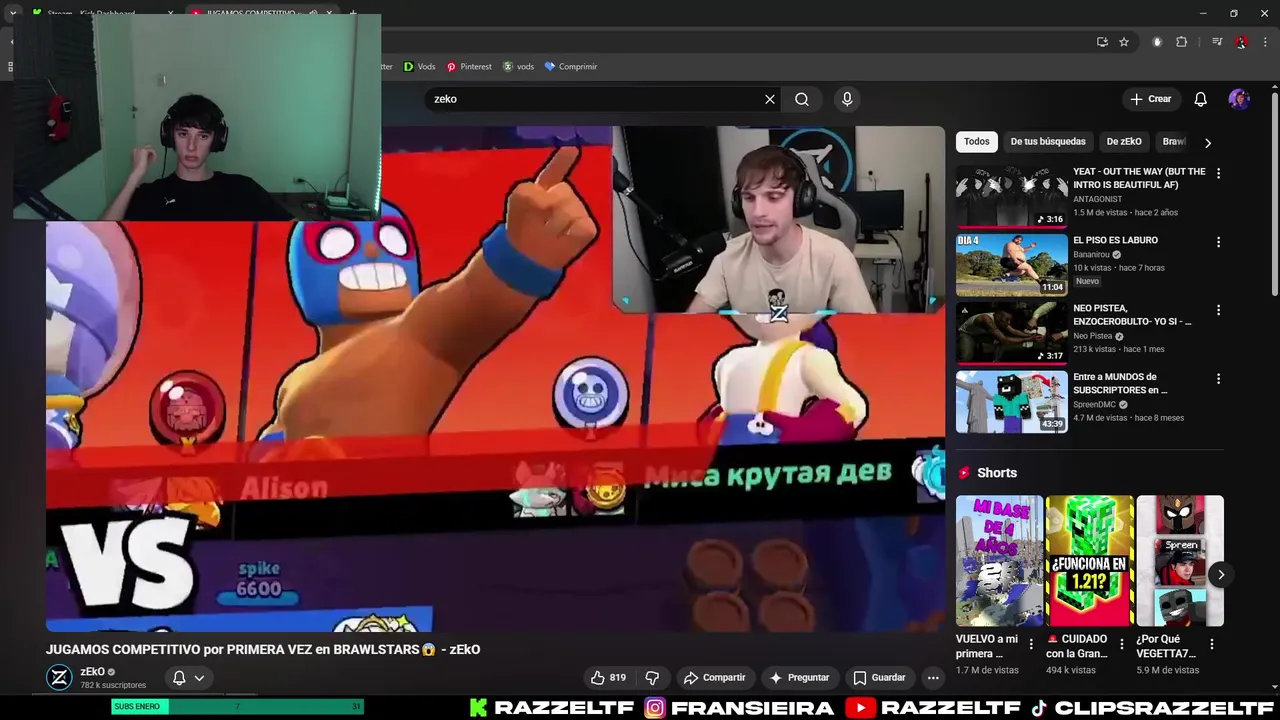Open the Comprimir bookmark

[570, 67]
